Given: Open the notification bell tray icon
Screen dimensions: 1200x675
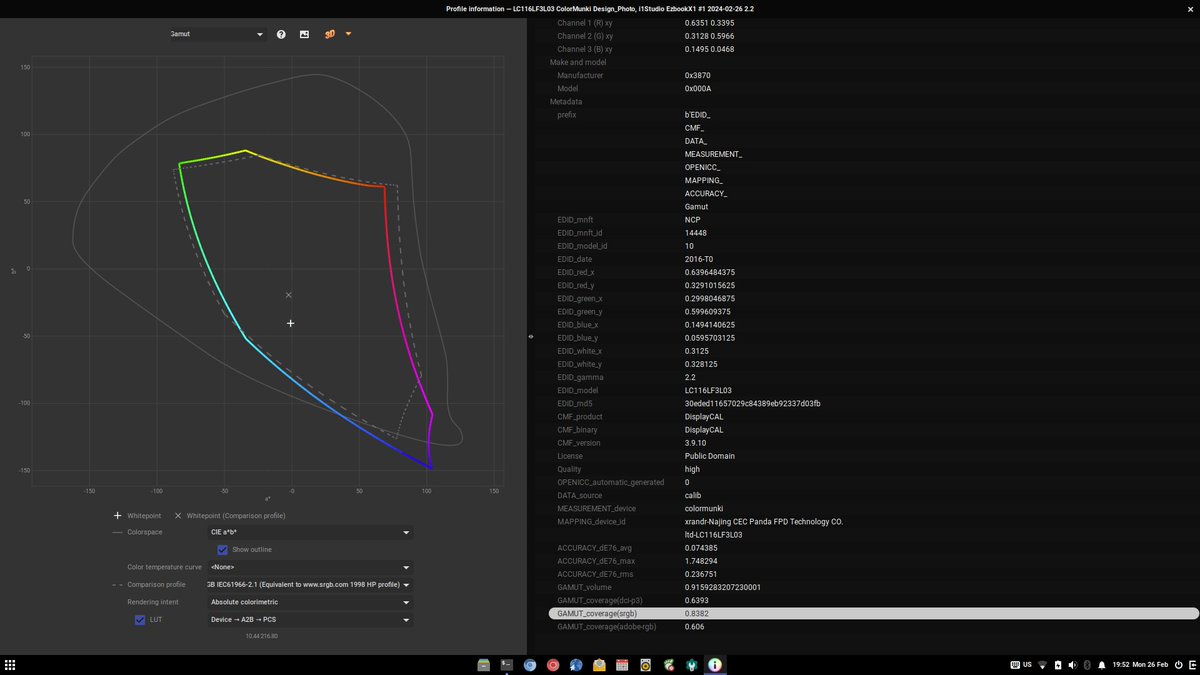Looking at the screenshot, I should [x=1101, y=665].
